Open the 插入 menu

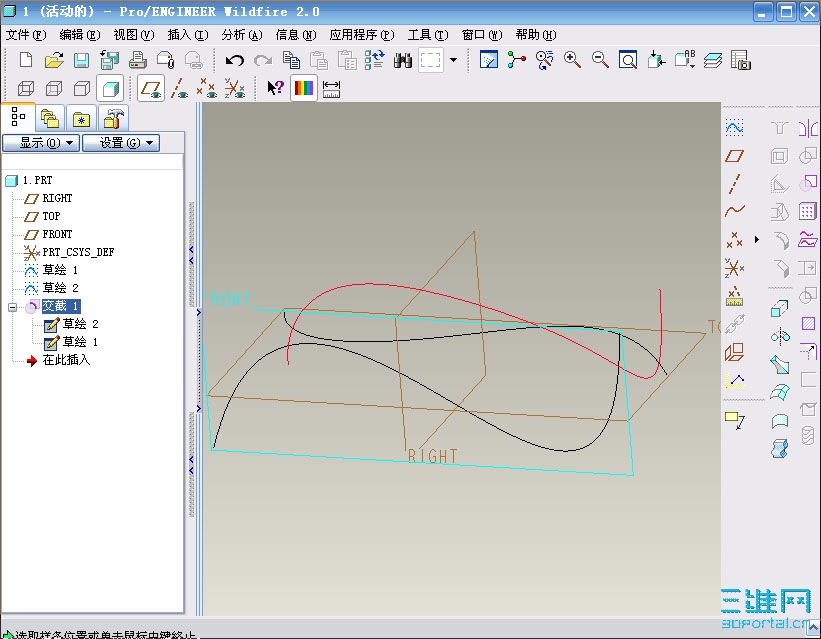(x=187, y=35)
